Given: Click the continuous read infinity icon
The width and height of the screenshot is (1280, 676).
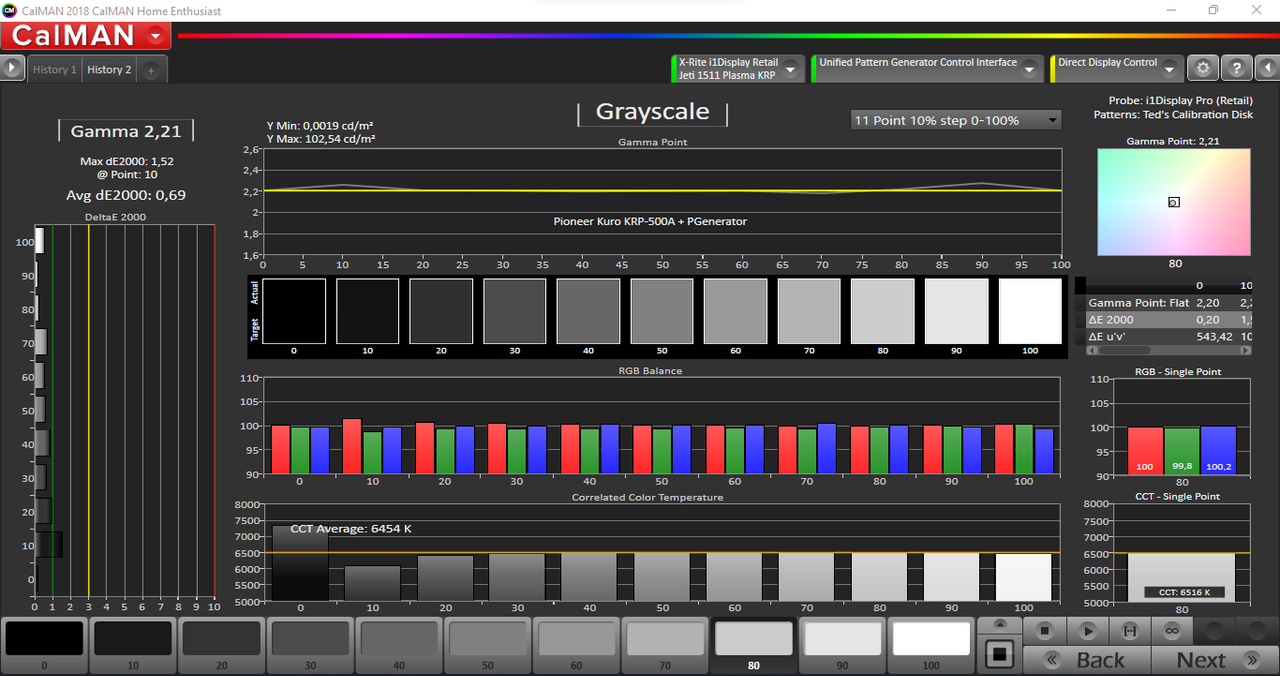Looking at the screenshot, I should (x=1172, y=631).
